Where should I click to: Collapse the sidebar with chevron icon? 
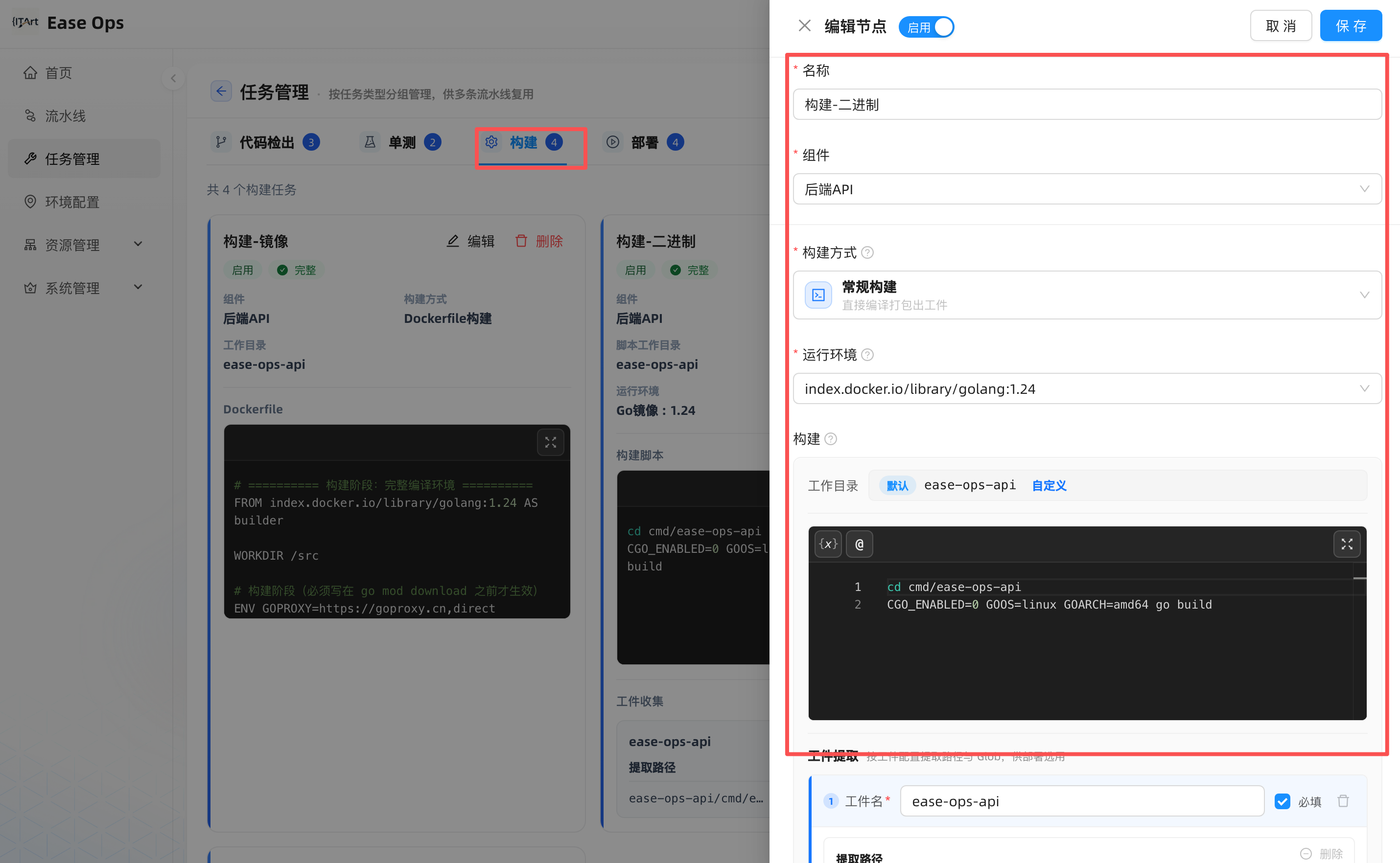[173, 78]
